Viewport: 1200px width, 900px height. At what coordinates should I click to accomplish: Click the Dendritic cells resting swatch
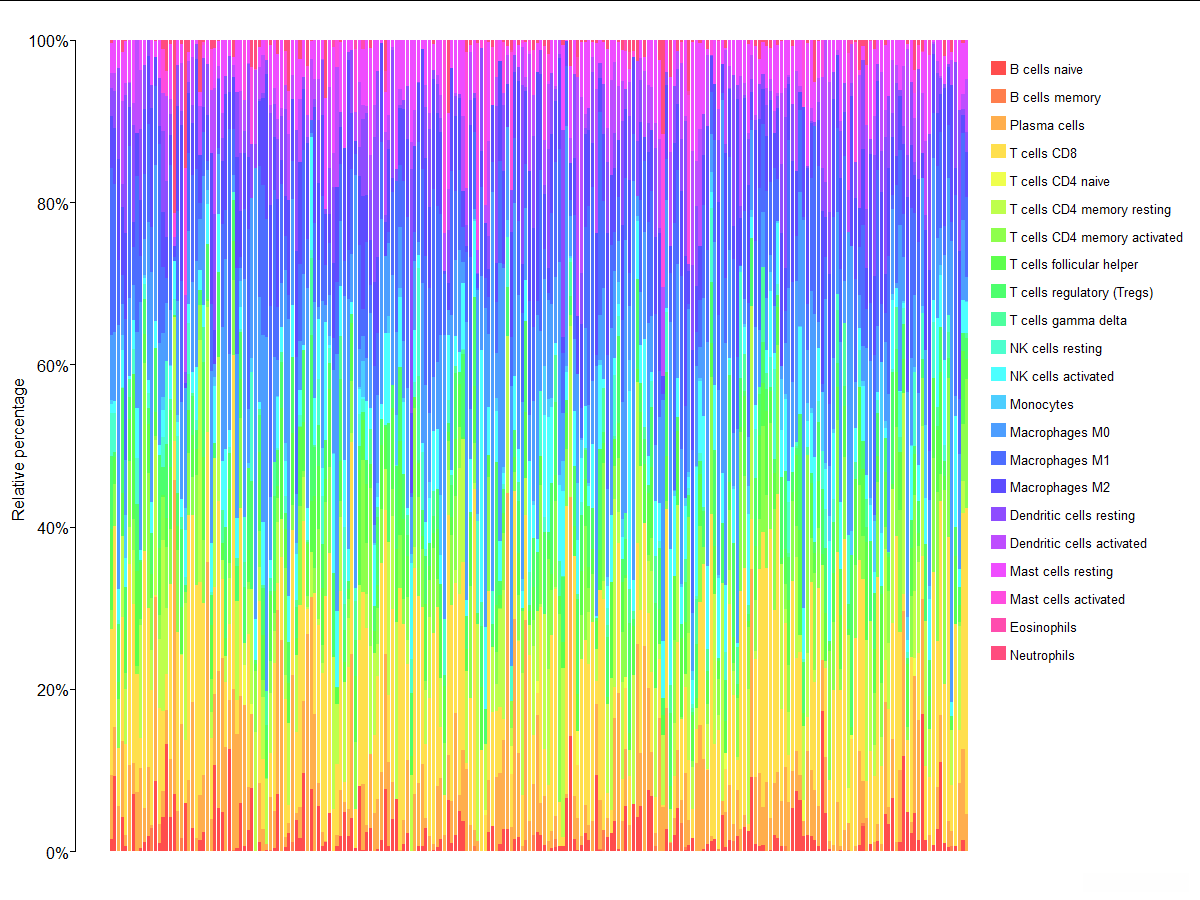coord(998,515)
